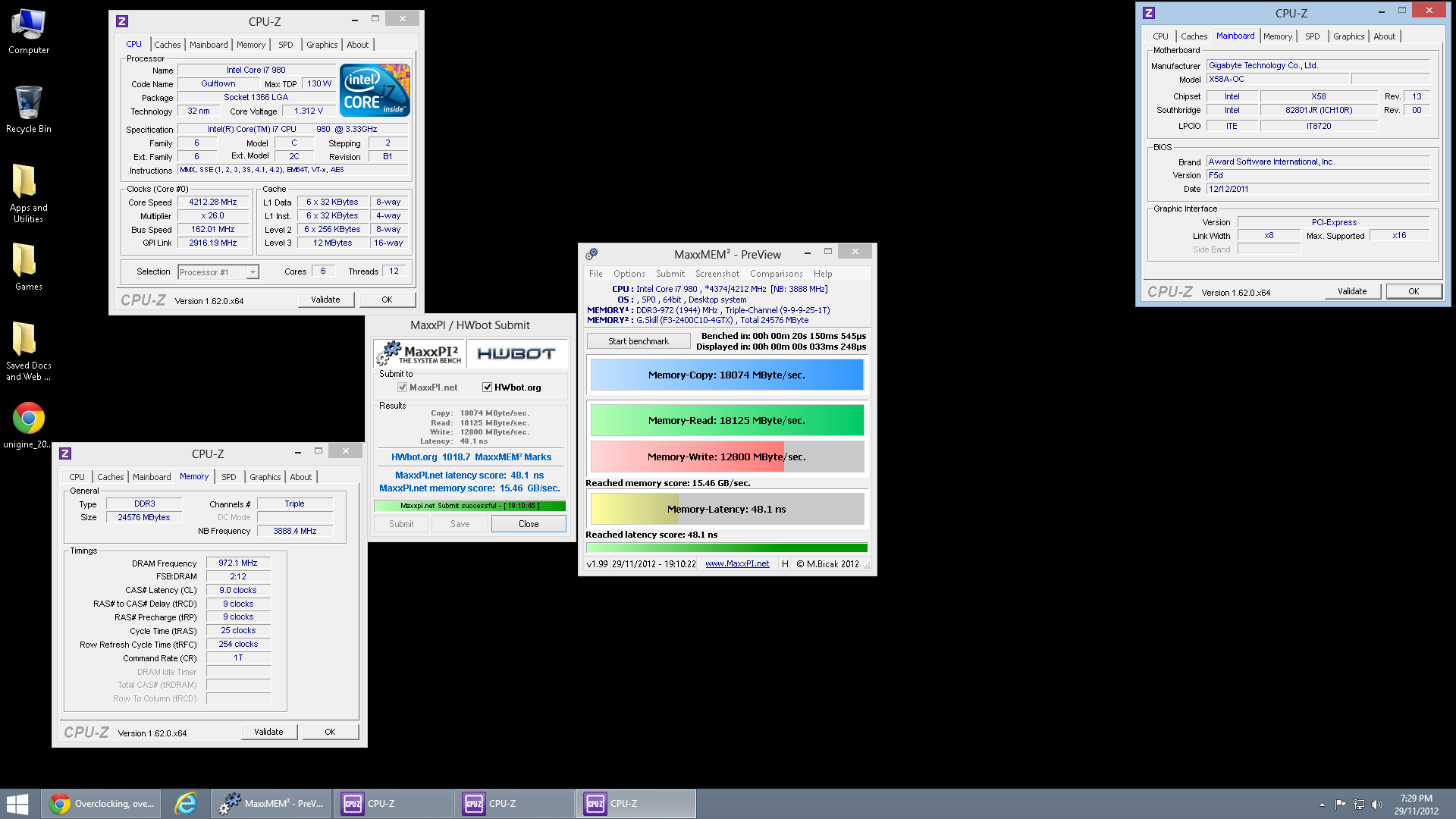
Task: Open the volume speaker tray icon
Action: pos(1376,805)
